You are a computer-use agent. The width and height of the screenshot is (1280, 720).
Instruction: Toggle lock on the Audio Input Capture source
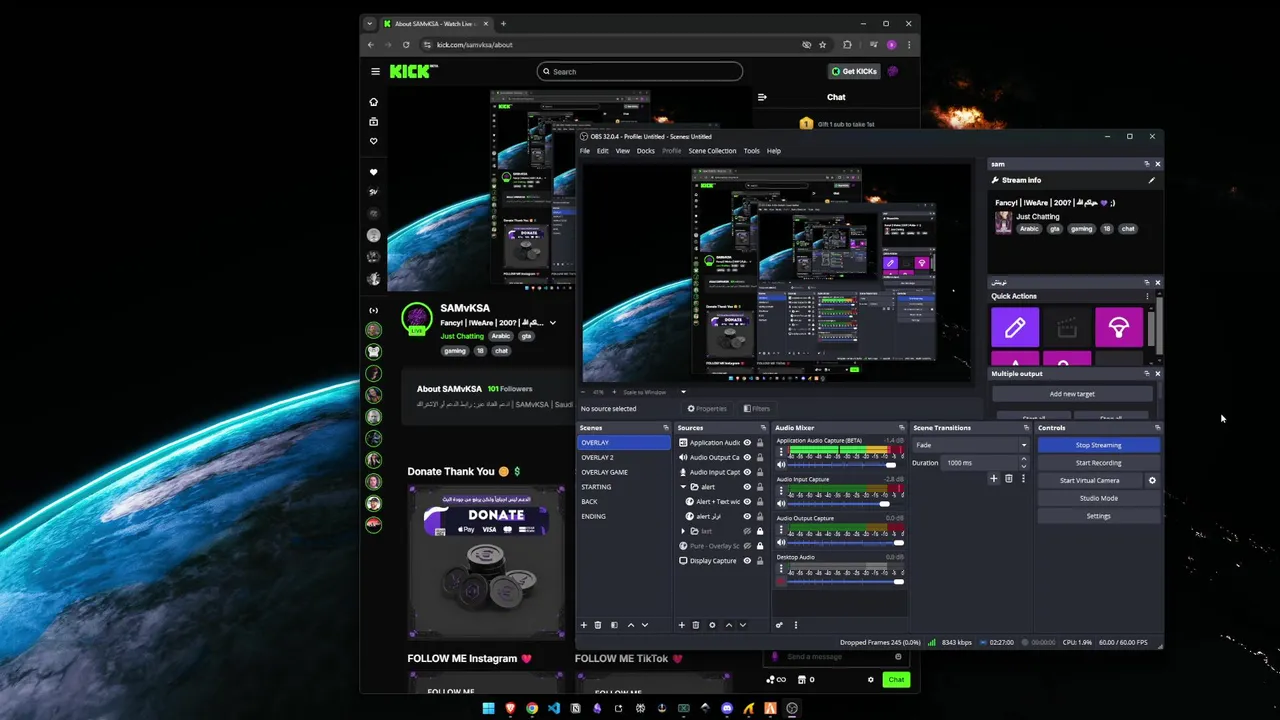click(759, 472)
